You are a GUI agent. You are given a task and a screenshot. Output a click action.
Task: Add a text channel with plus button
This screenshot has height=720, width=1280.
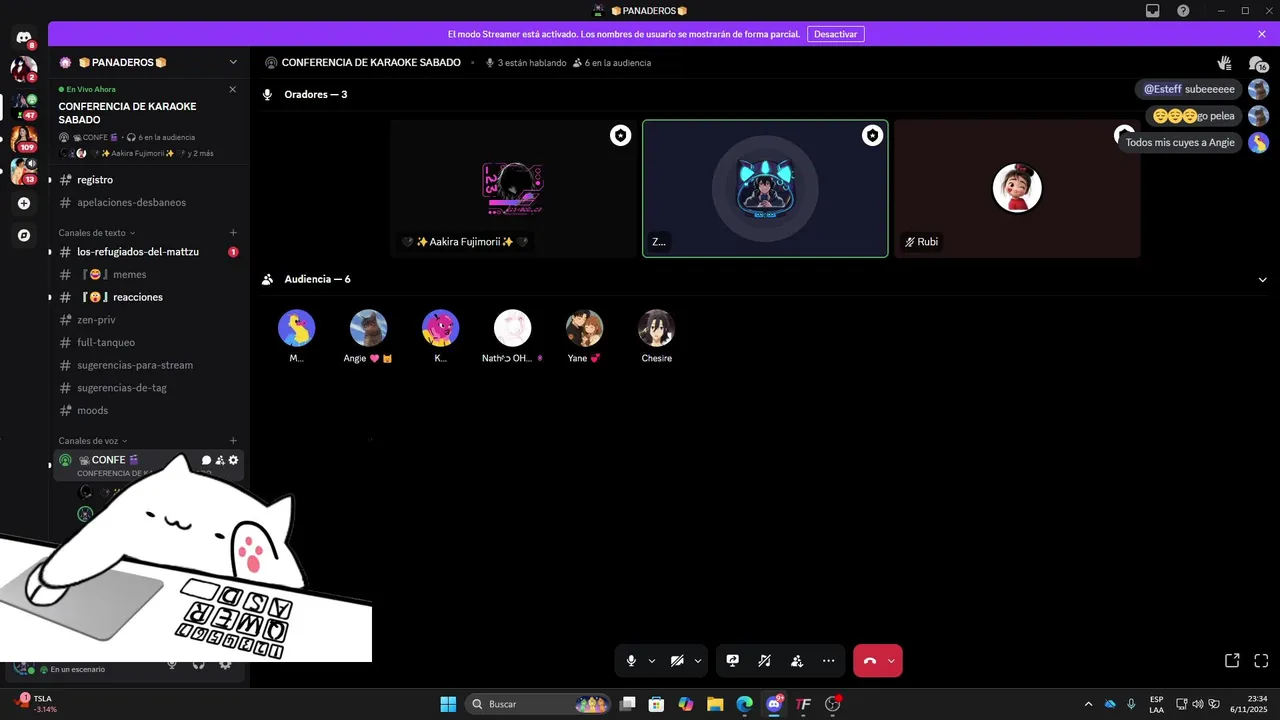coord(233,233)
